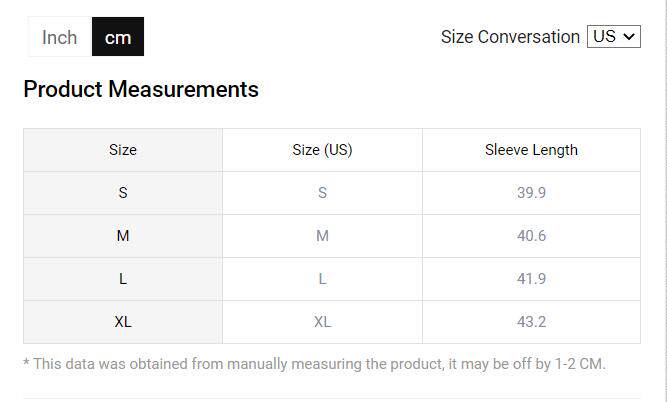Click the 39.9 sleeve length value
This screenshot has height=402, width=667.
point(531,193)
